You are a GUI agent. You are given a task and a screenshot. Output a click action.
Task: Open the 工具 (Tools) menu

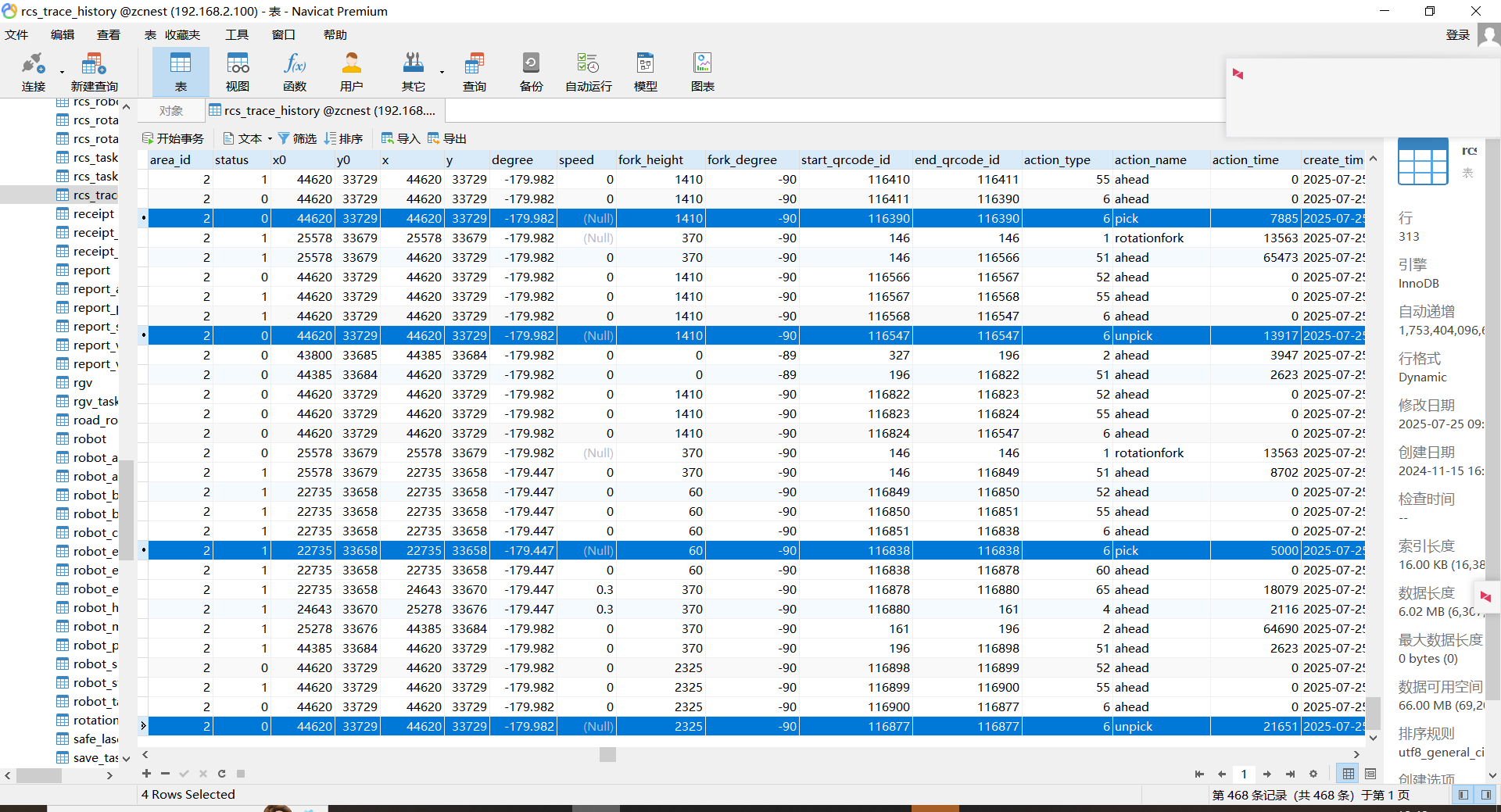click(236, 35)
